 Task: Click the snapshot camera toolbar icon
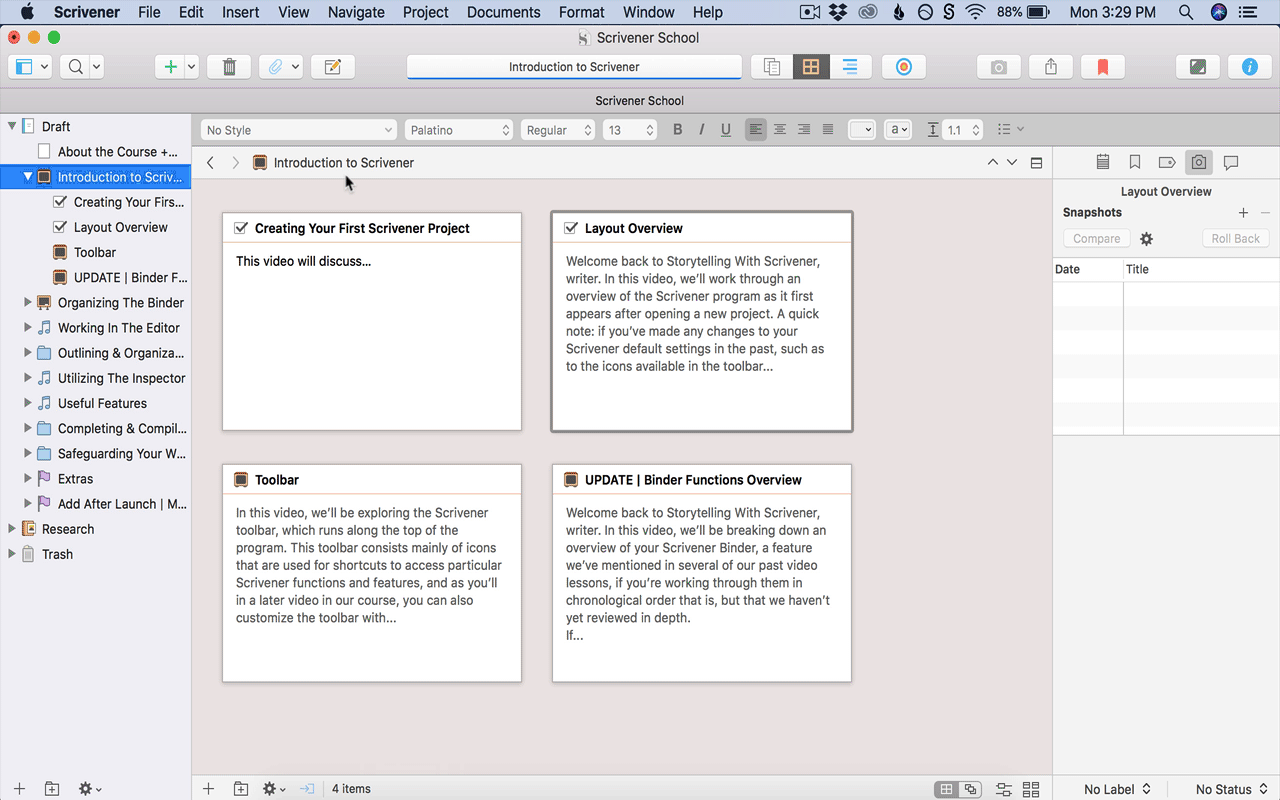999,67
